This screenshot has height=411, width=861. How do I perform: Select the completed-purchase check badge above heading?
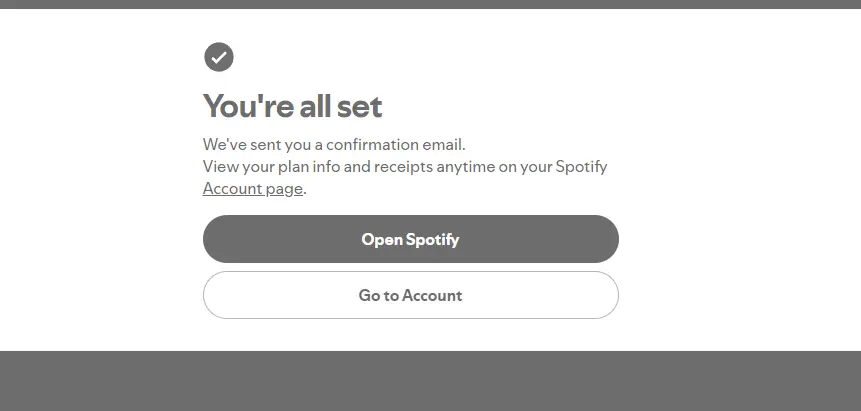point(219,57)
